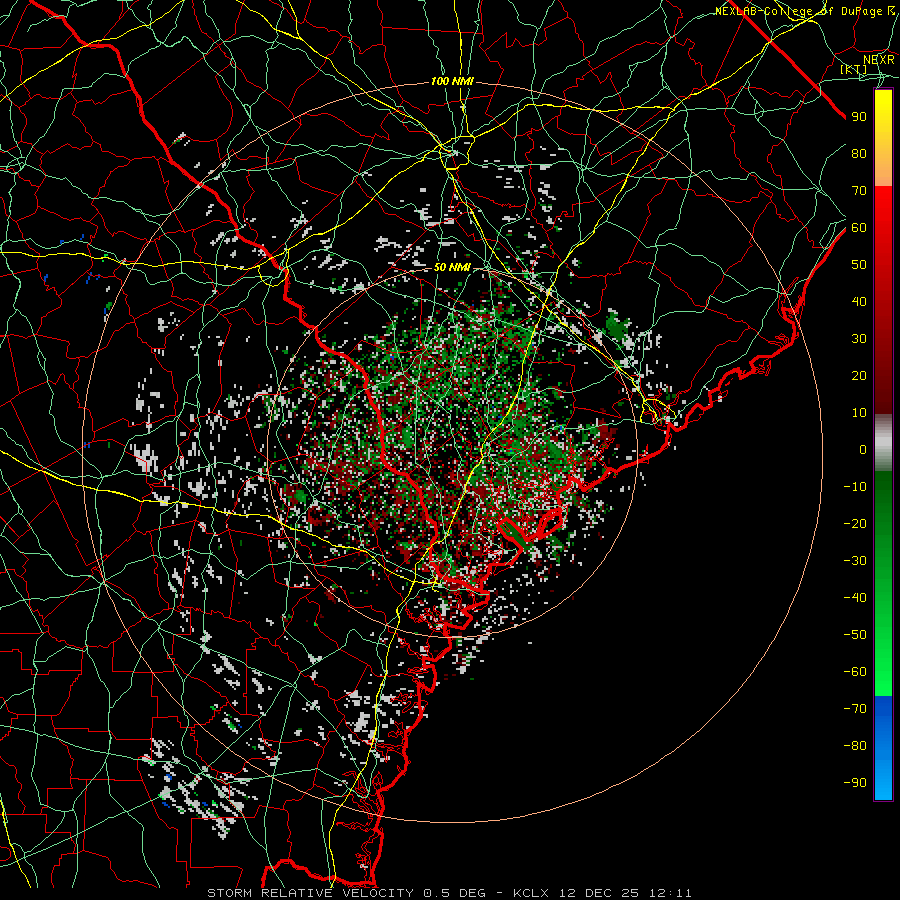Click the KCLX radar site identifier

tap(531, 893)
